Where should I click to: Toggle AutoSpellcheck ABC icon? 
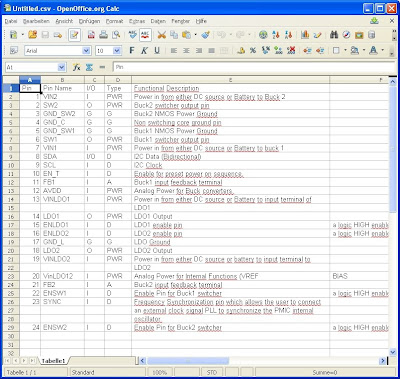coord(145,35)
